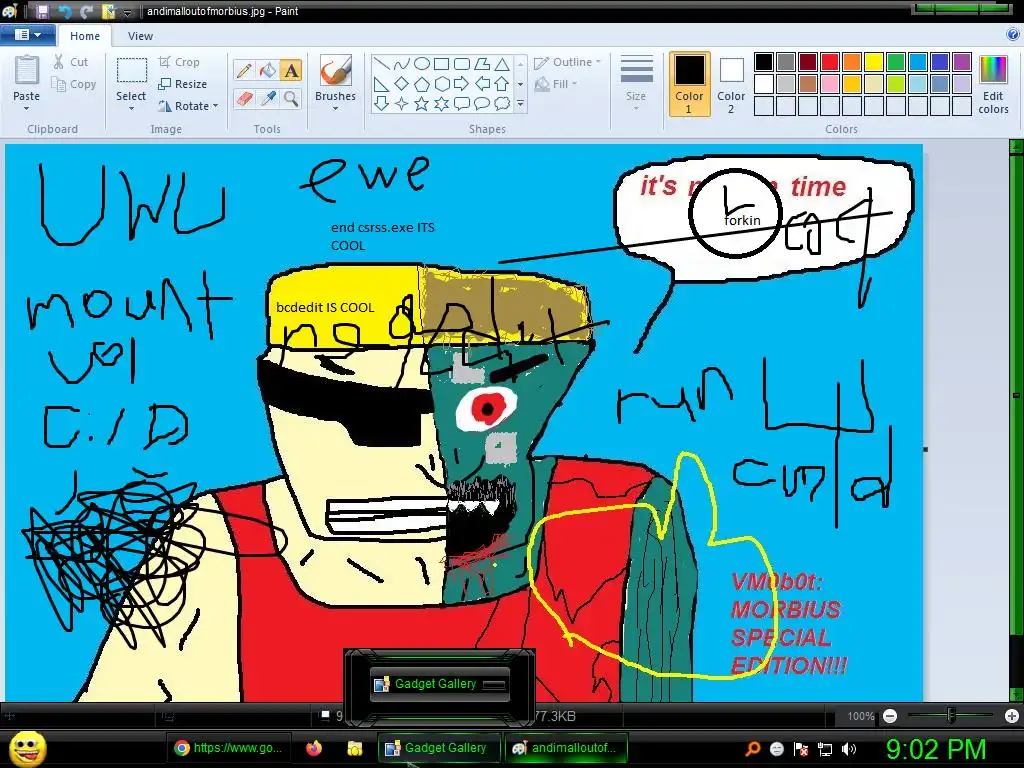The image size is (1024, 768).
Task: Click the Copy button
Action: (74, 84)
